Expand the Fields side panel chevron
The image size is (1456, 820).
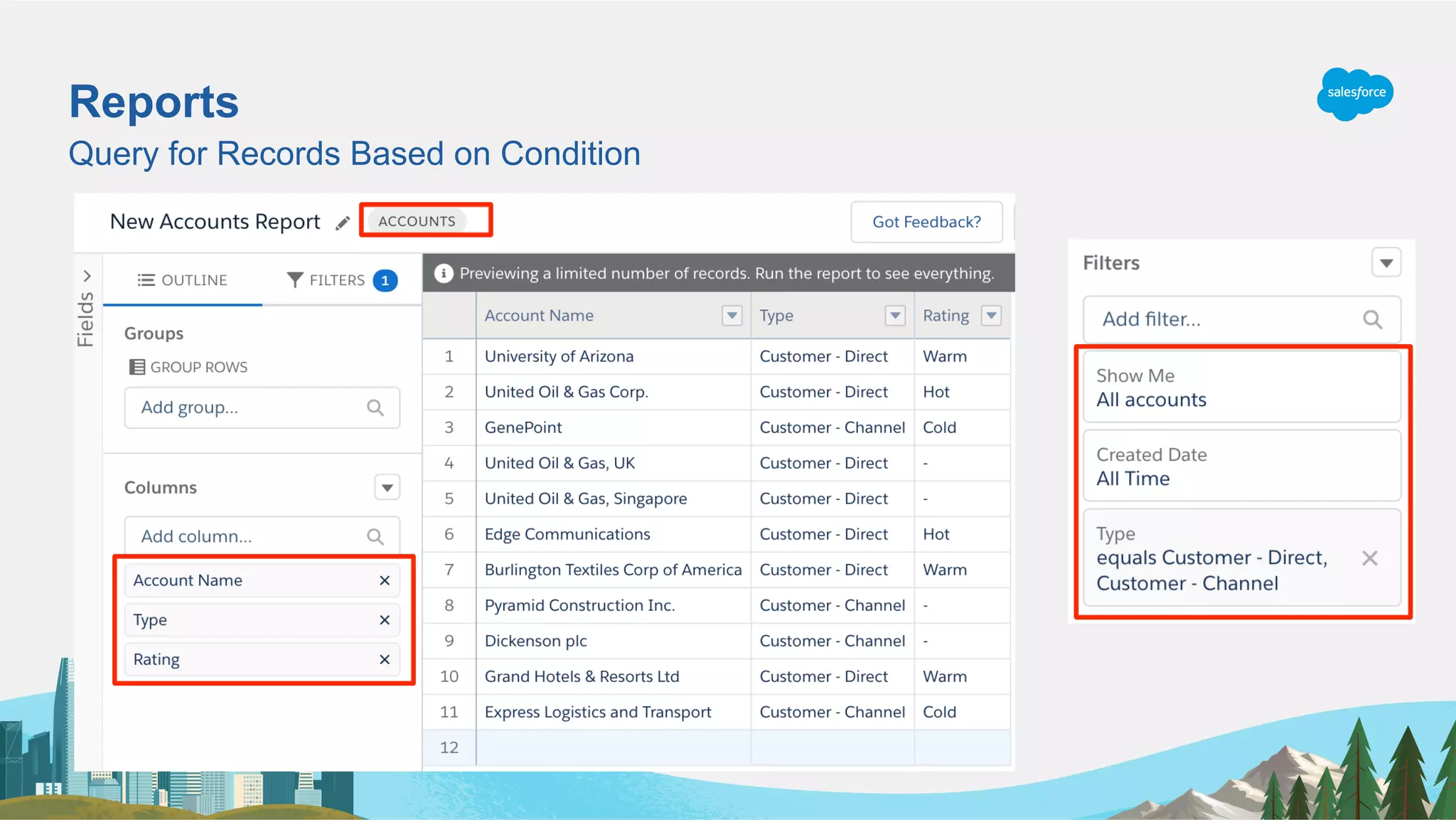click(x=87, y=276)
